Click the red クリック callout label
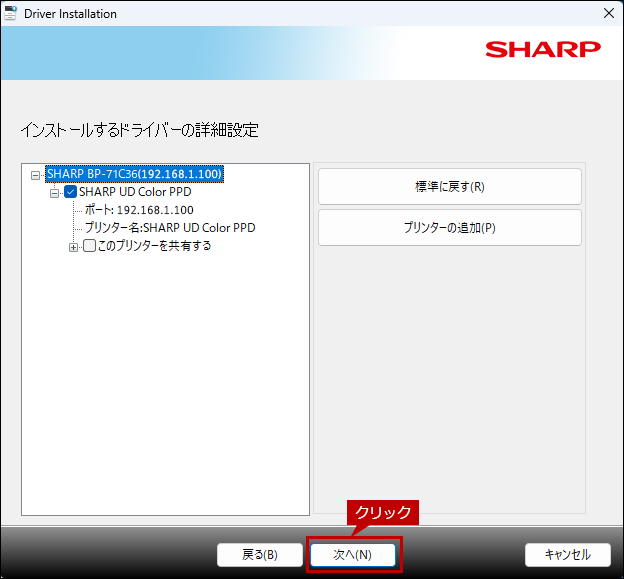This screenshot has height=579, width=624. pyautogui.click(x=383, y=512)
